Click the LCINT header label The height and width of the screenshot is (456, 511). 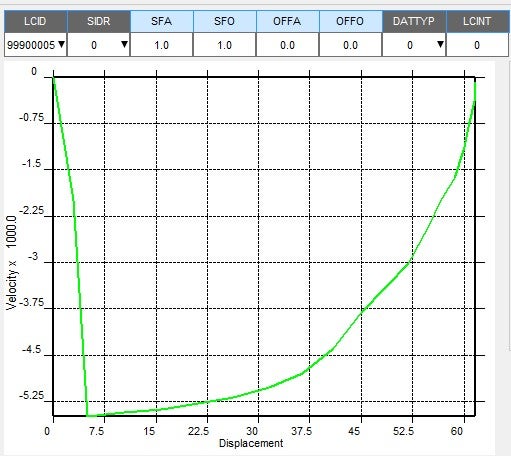(477, 21)
